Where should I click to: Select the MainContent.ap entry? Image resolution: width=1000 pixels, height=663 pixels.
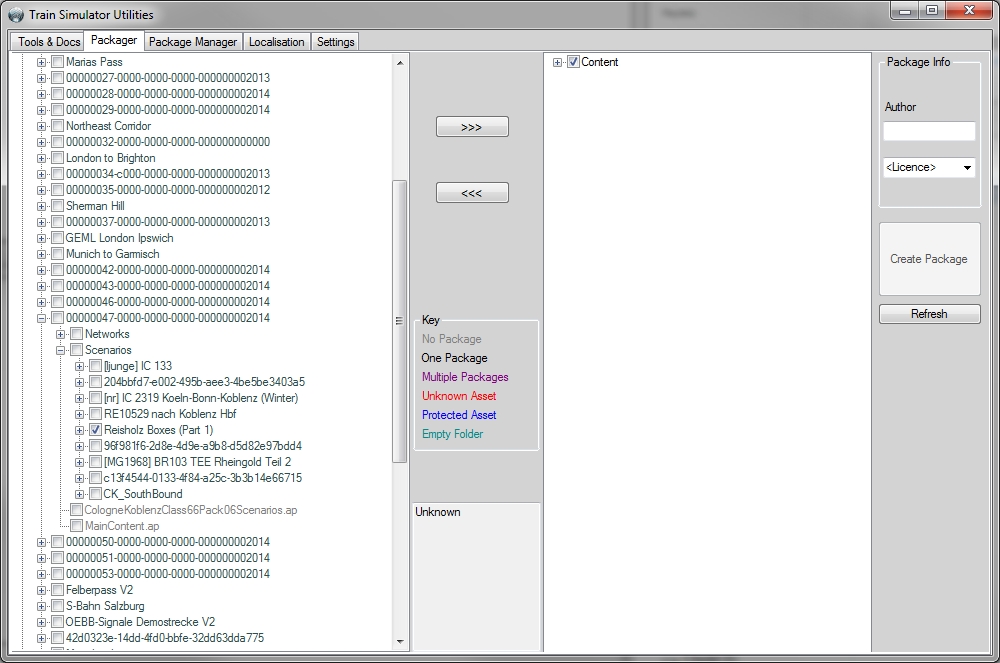pos(122,526)
